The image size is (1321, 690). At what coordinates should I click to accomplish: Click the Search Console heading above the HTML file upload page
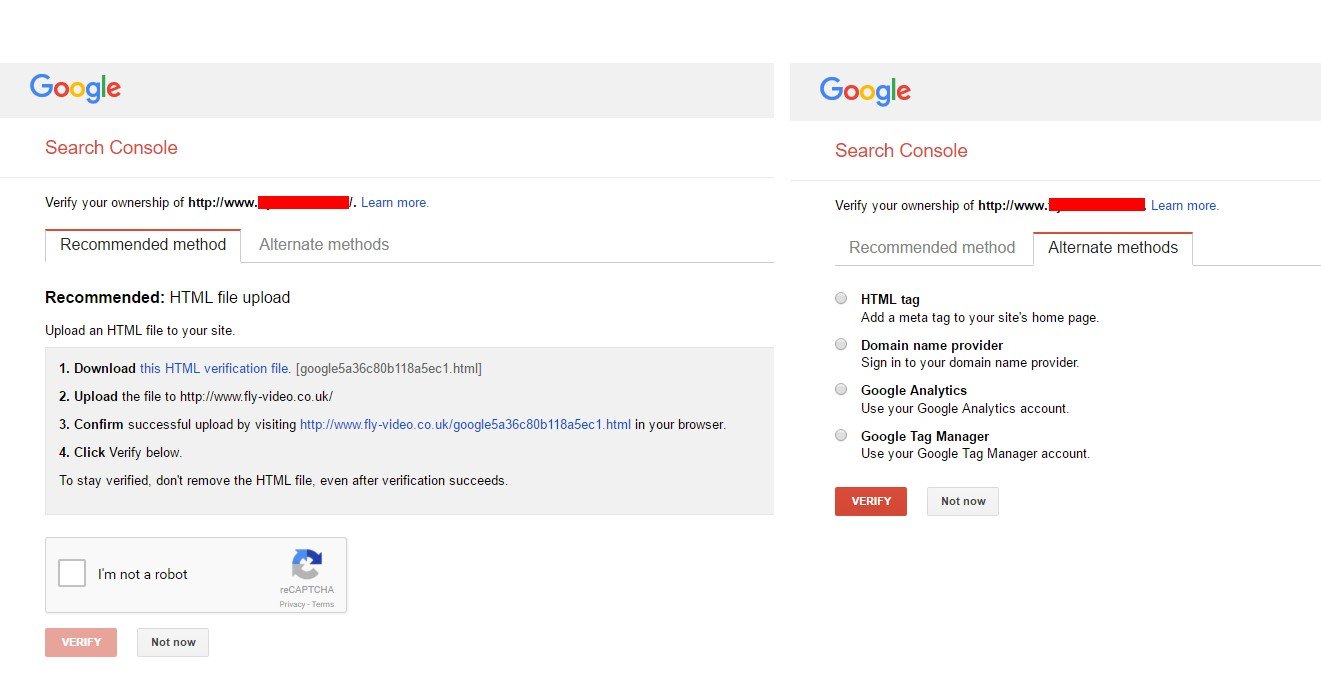(111, 148)
